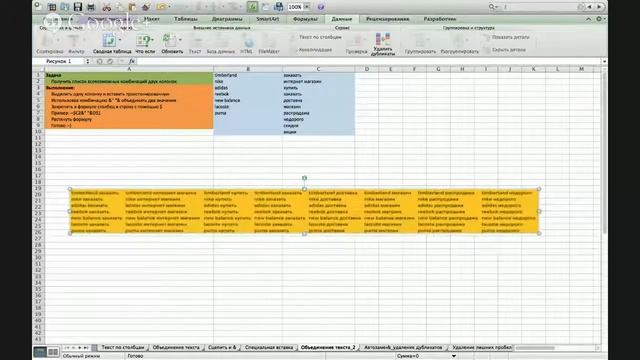Select sheet tab Автозамен&_удаление дубликатов
Image resolution: width=640 pixels, height=360 pixels.
(x=403, y=347)
